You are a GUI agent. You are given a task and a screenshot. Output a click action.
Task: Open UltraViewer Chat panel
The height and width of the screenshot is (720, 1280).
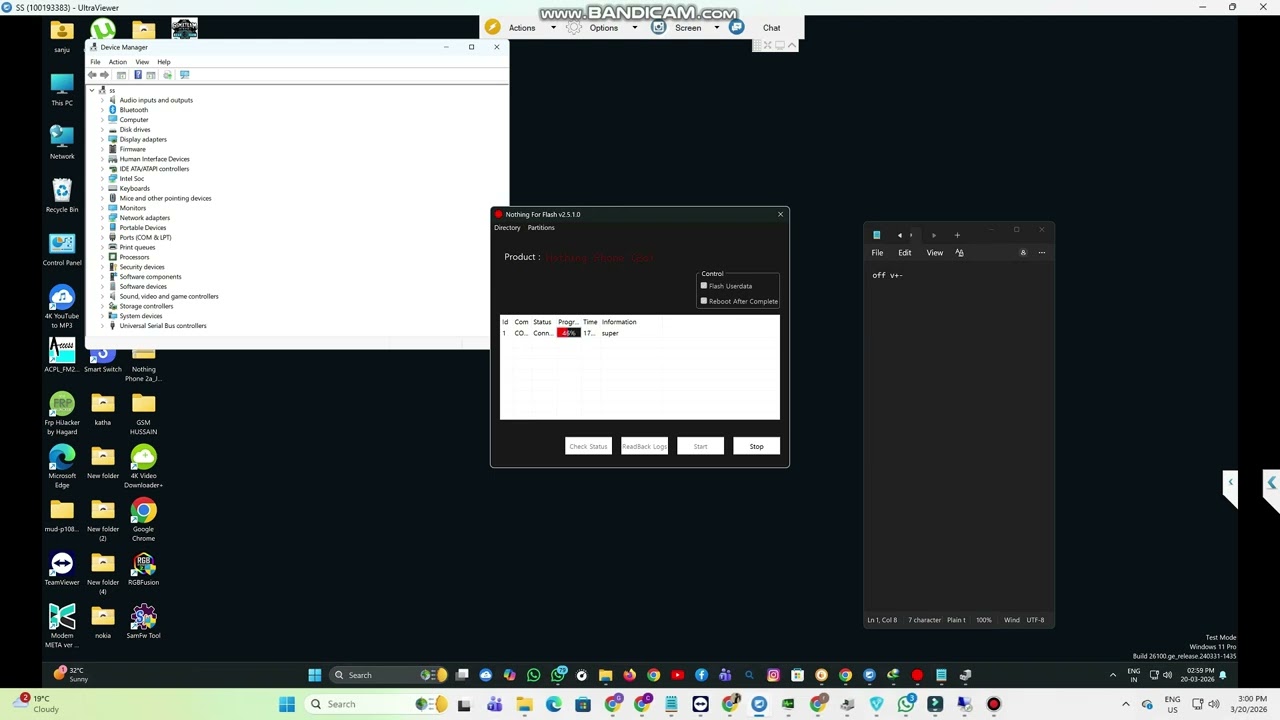771,28
